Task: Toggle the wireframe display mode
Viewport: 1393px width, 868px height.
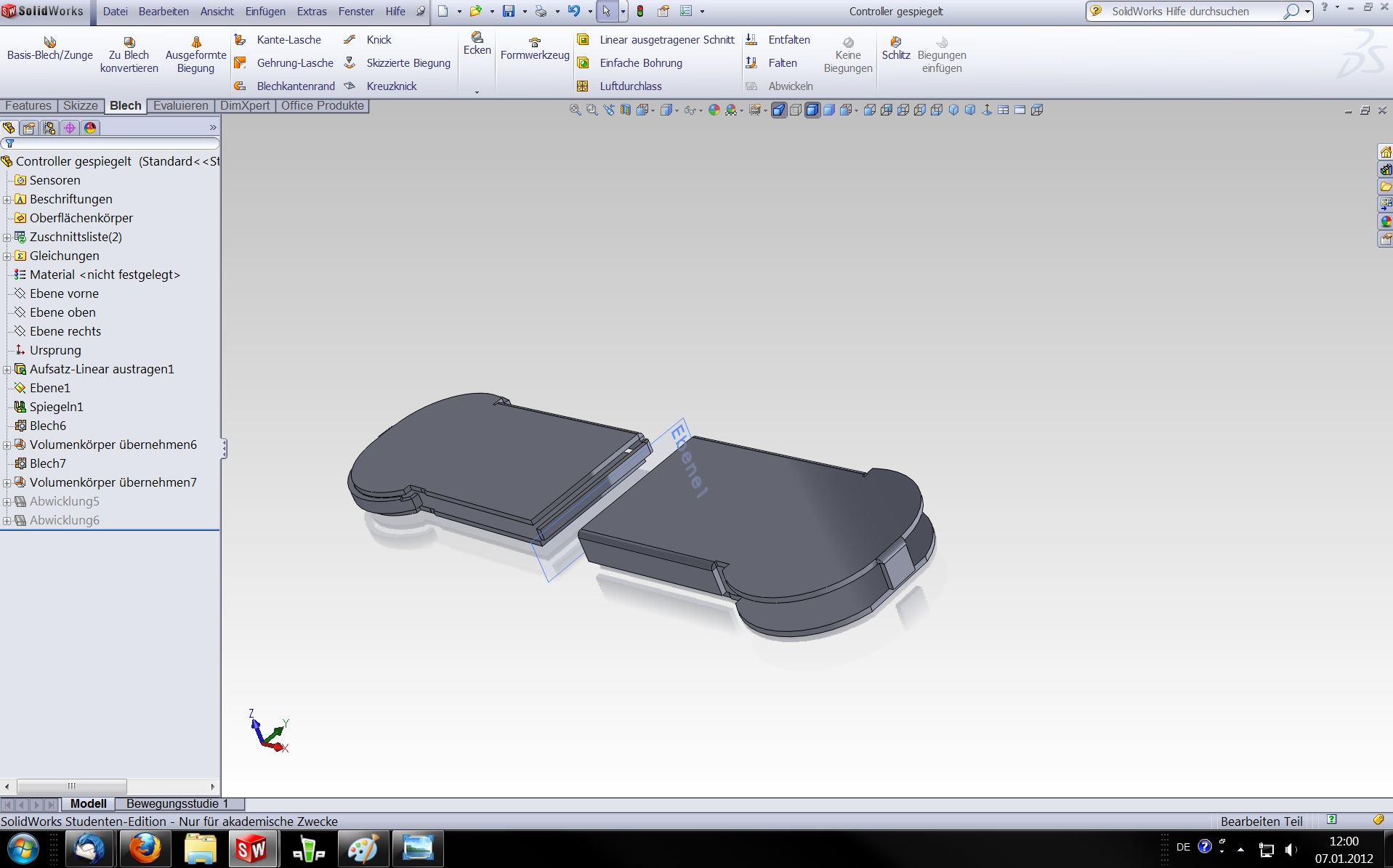Action: pyautogui.click(x=796, y=110)
